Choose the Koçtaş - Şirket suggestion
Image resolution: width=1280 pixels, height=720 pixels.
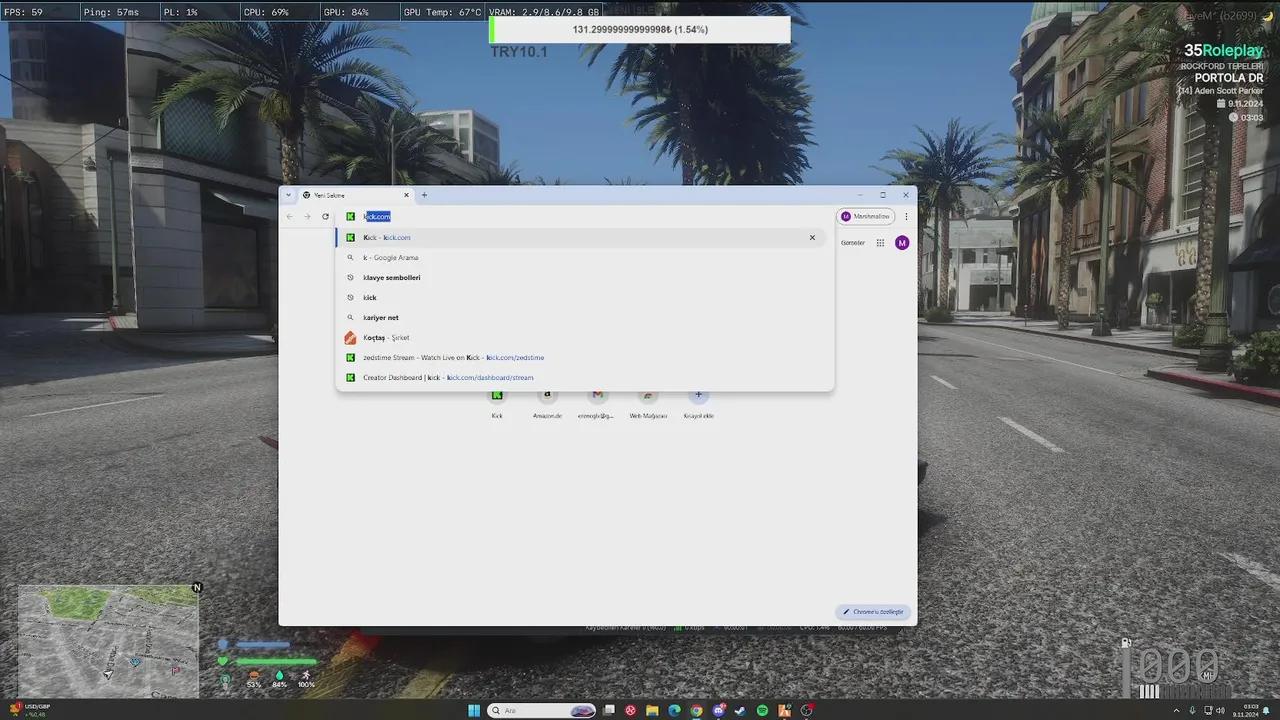click(x=584, y=337)
